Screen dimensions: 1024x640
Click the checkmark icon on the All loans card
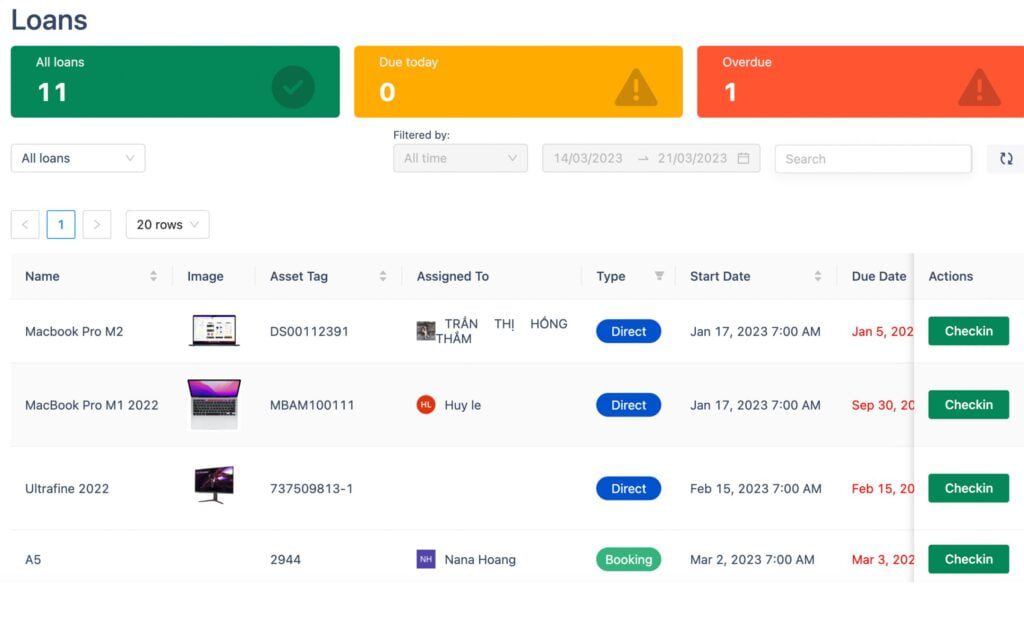(x=292, y=87)
